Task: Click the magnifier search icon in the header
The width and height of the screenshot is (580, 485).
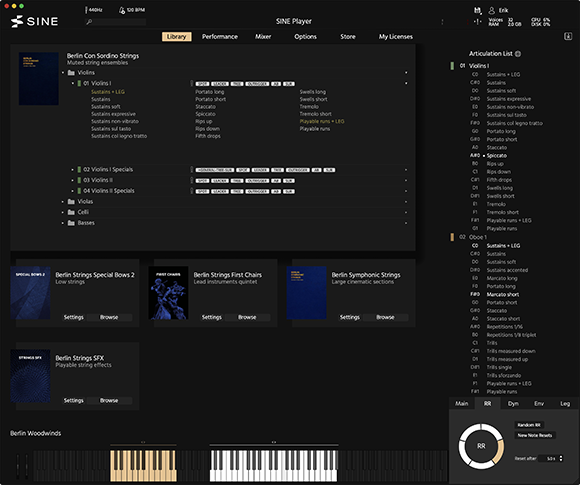Action: (89, 22)
